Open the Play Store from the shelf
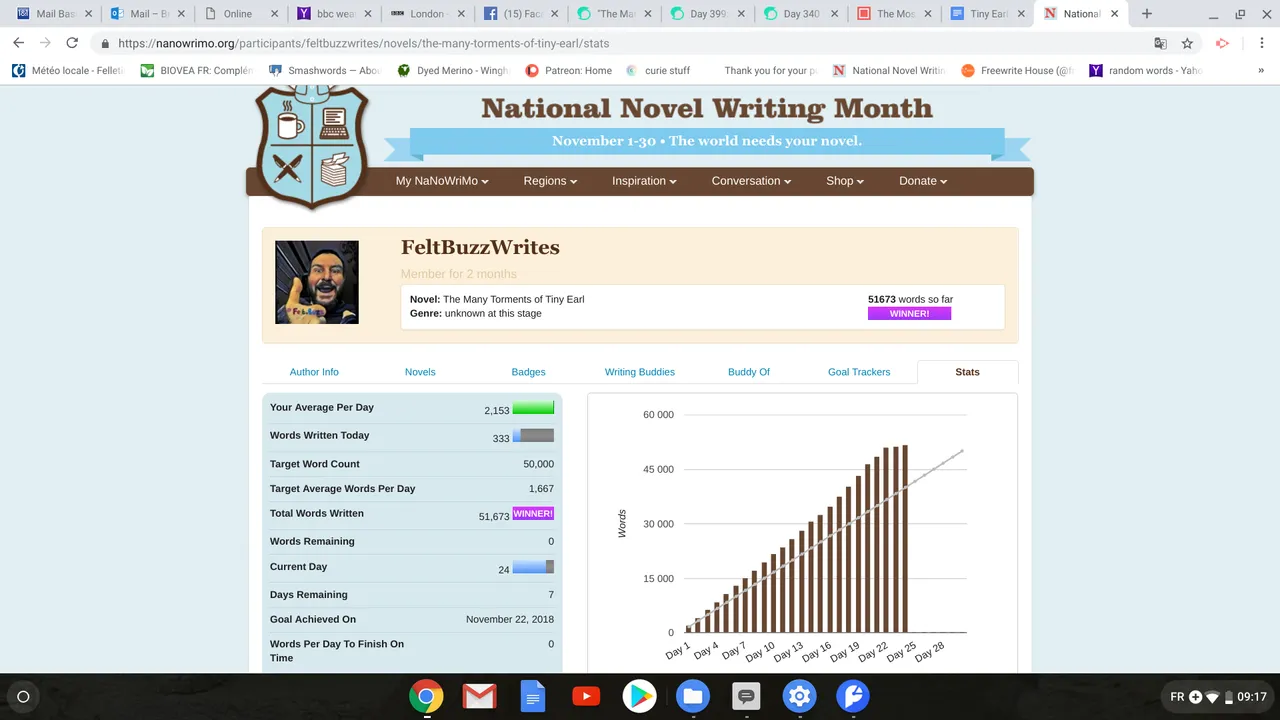 click(639, 696)
